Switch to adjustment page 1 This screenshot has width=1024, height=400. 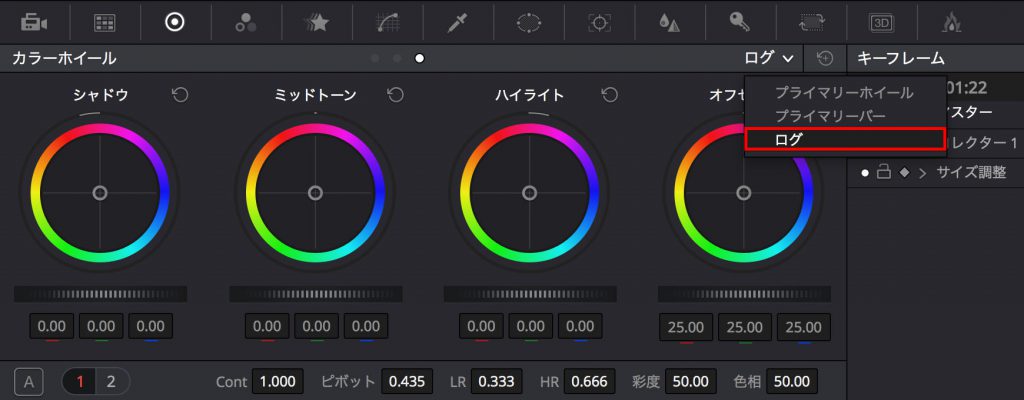click(80, 382)
